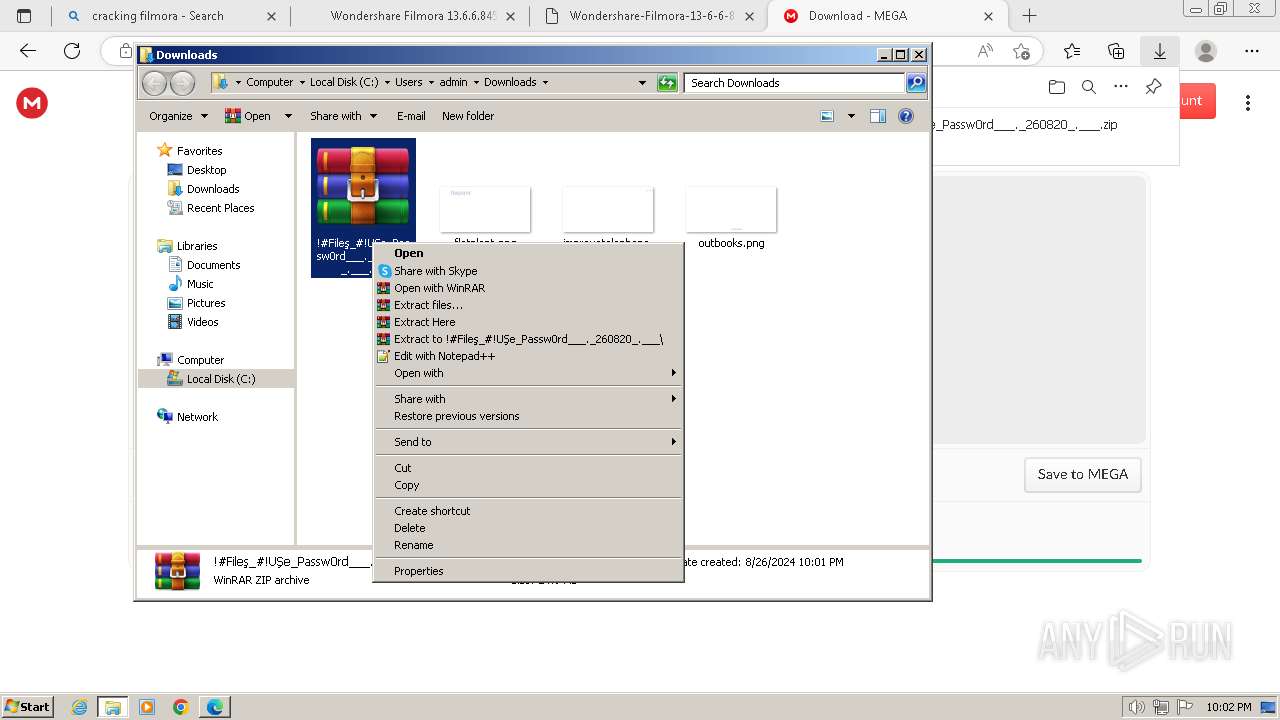Open the Organize dropdown menu
Viewport: 1280px width, 720px height.
(x=178, y=116)
